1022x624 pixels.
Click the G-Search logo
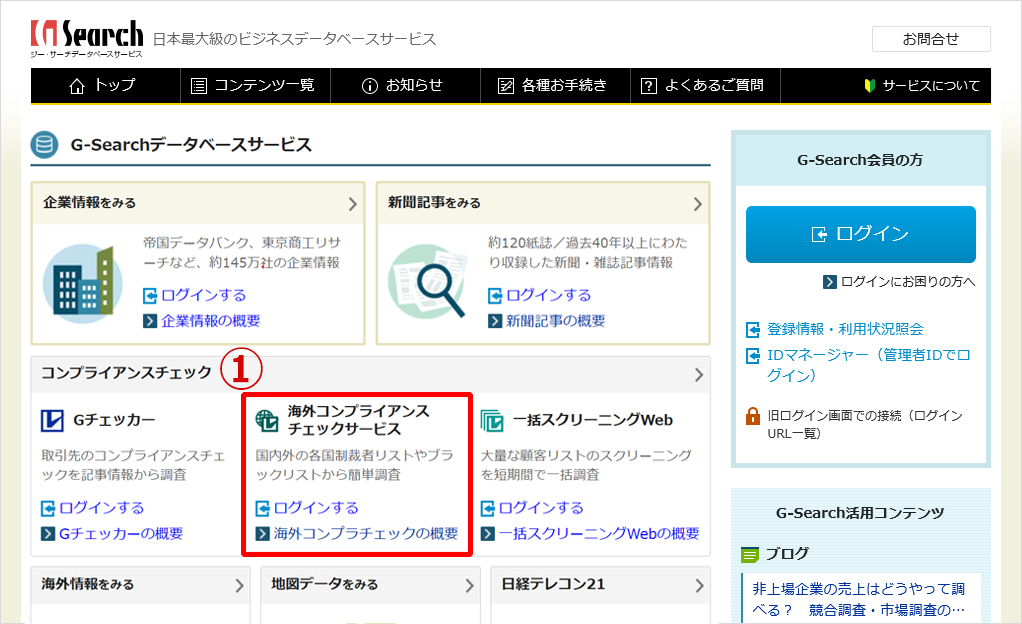point(87,39)
